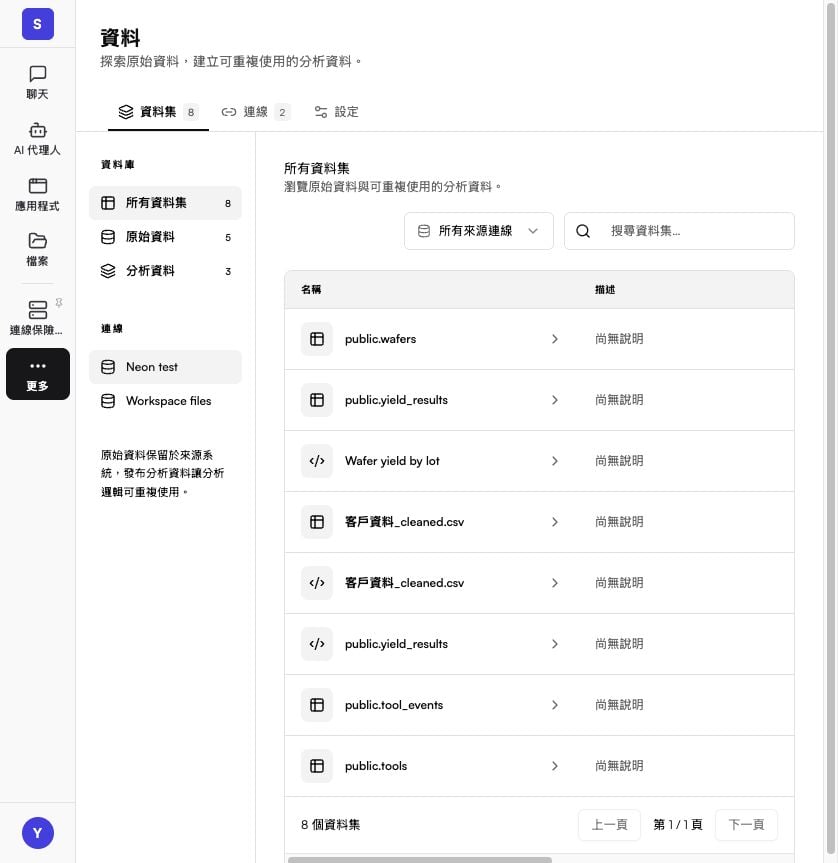Screen dimensions: 838x863
Task: Expand the Wafer yield by lot chevron
Action: 555,461
